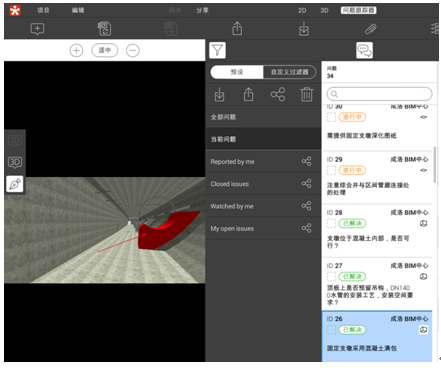The height and width of the screenshot is (368, 441).
Task: Click the share icon beside the trash can
Action: click(278, 95)
